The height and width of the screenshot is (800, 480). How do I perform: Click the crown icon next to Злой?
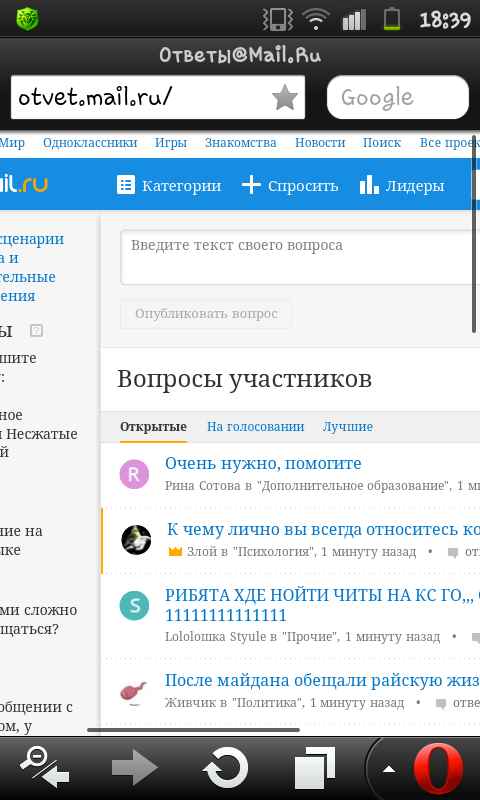click(175, 552)
